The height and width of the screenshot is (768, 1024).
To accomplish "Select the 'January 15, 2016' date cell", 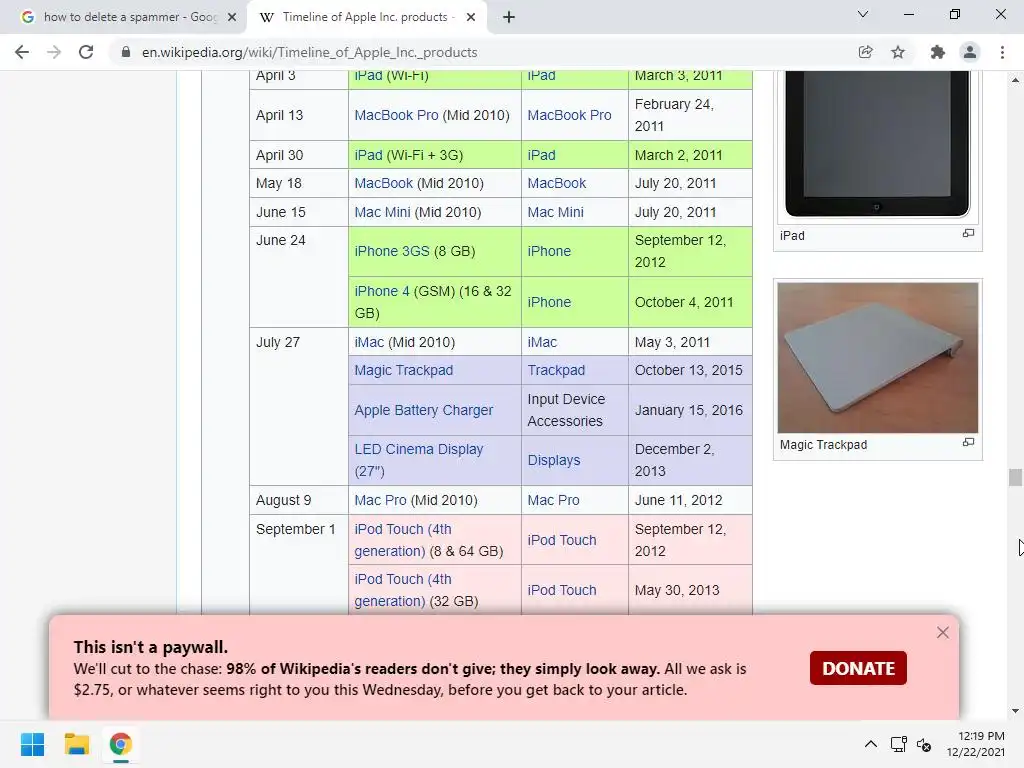I will (x=690, y=410).
